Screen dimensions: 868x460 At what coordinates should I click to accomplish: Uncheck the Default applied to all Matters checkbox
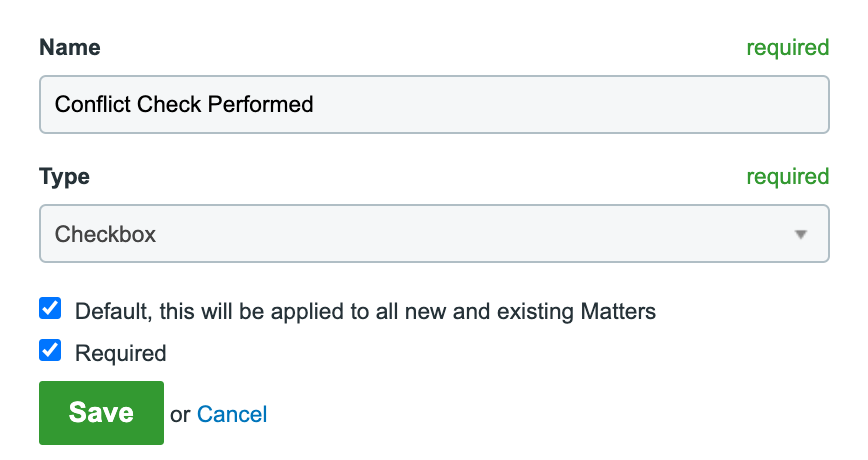50,308
